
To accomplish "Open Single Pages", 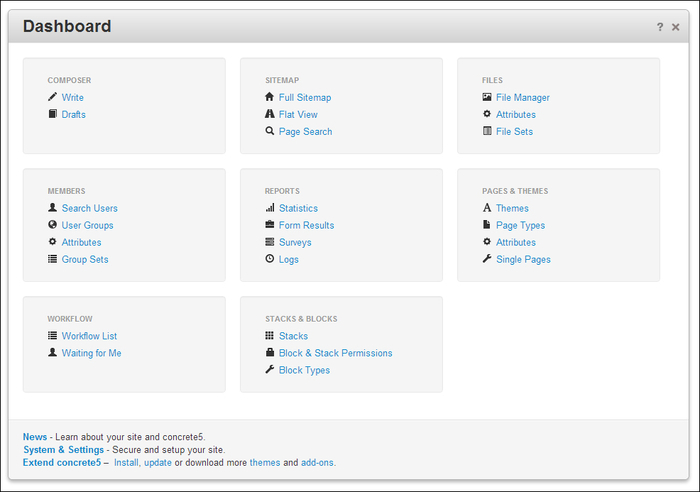I will click(x=523, y=259).
